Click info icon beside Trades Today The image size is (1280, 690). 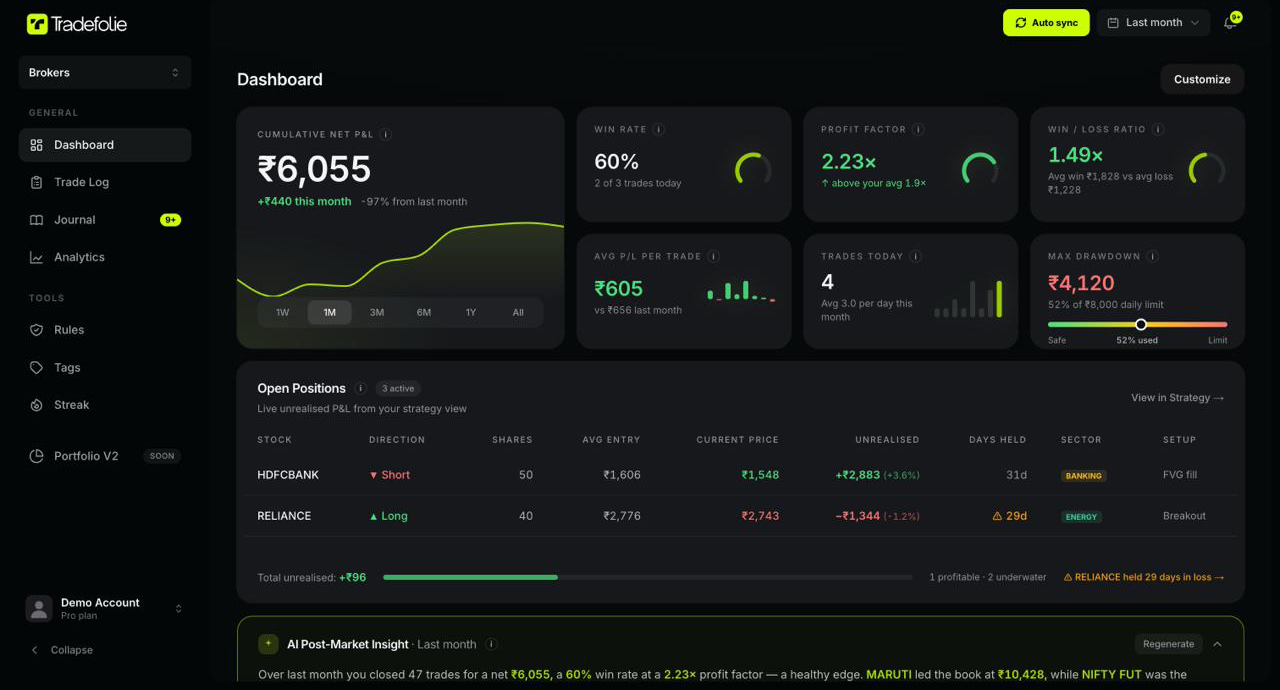click(915, 256)
